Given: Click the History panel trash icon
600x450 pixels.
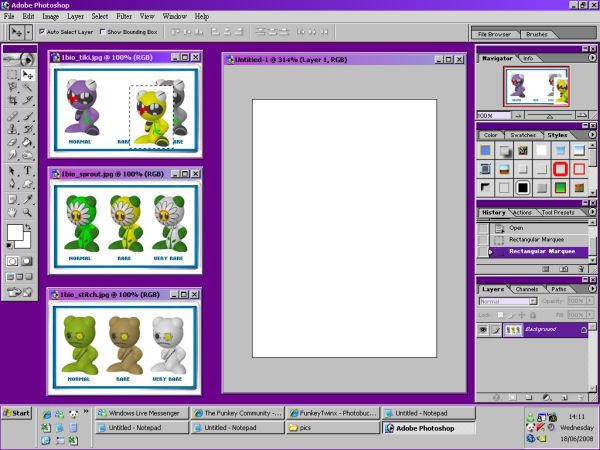Looking at the screenshot, I should tap(581, 269).
